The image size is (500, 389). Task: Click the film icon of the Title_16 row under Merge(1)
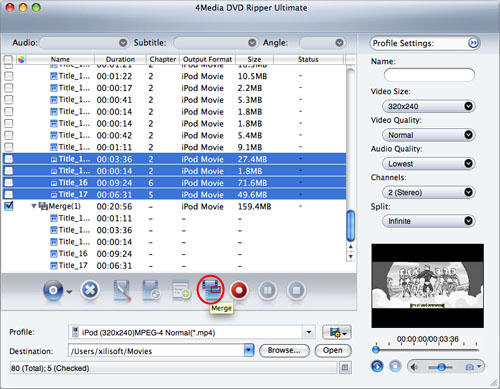(54, 254)
